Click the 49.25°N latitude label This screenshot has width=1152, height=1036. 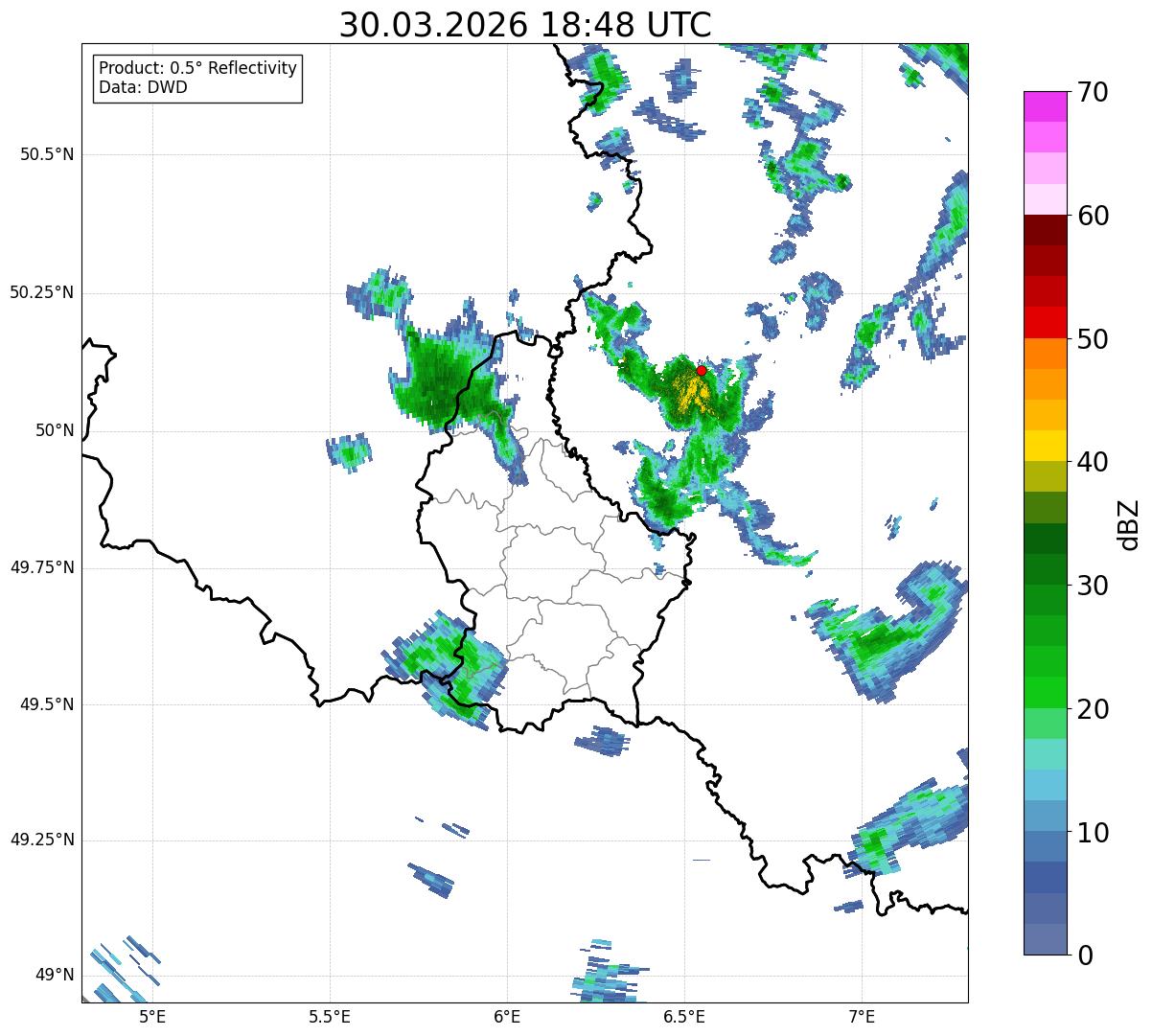point(42,840)
